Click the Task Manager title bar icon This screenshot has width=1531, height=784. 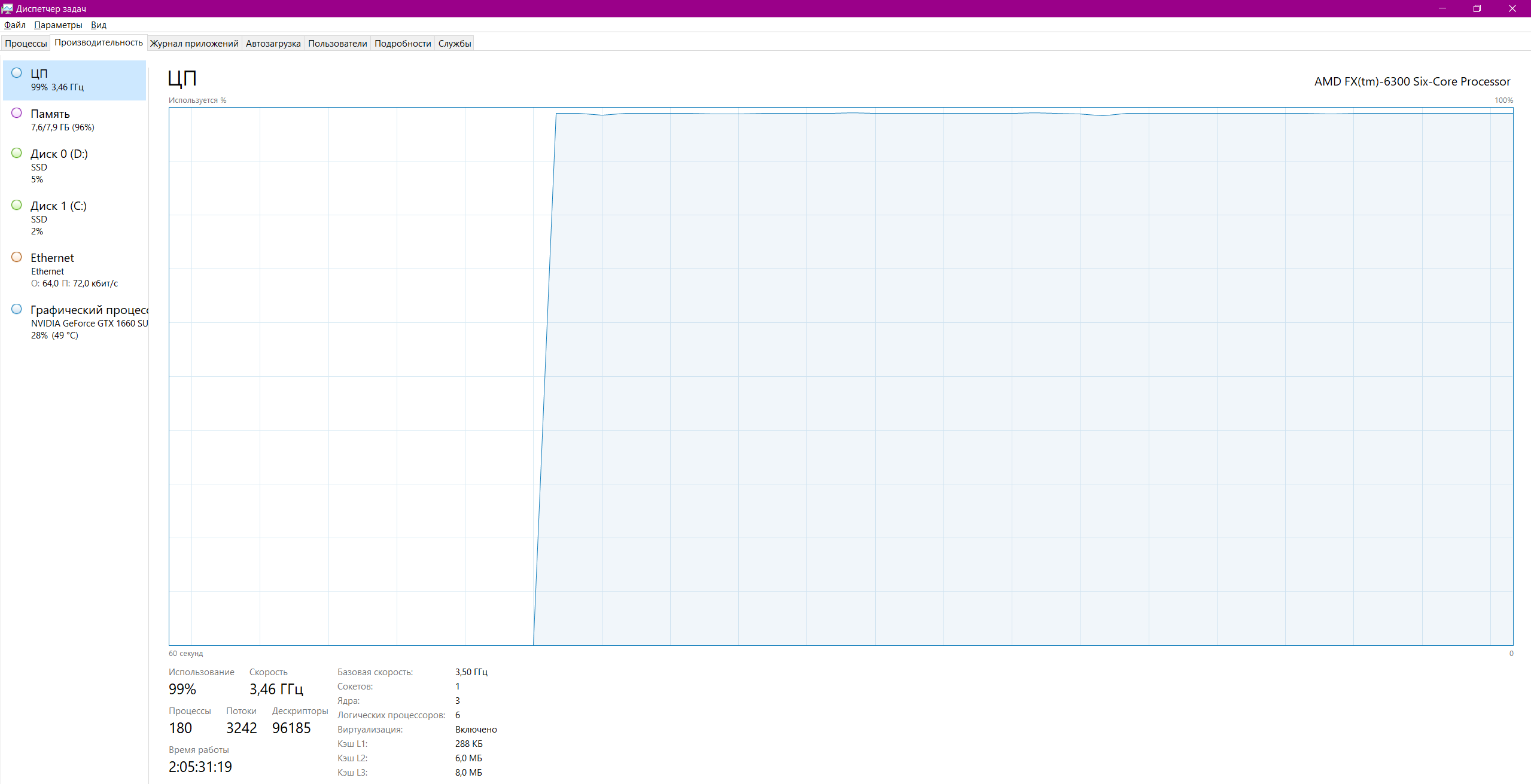tap(7, 8)
